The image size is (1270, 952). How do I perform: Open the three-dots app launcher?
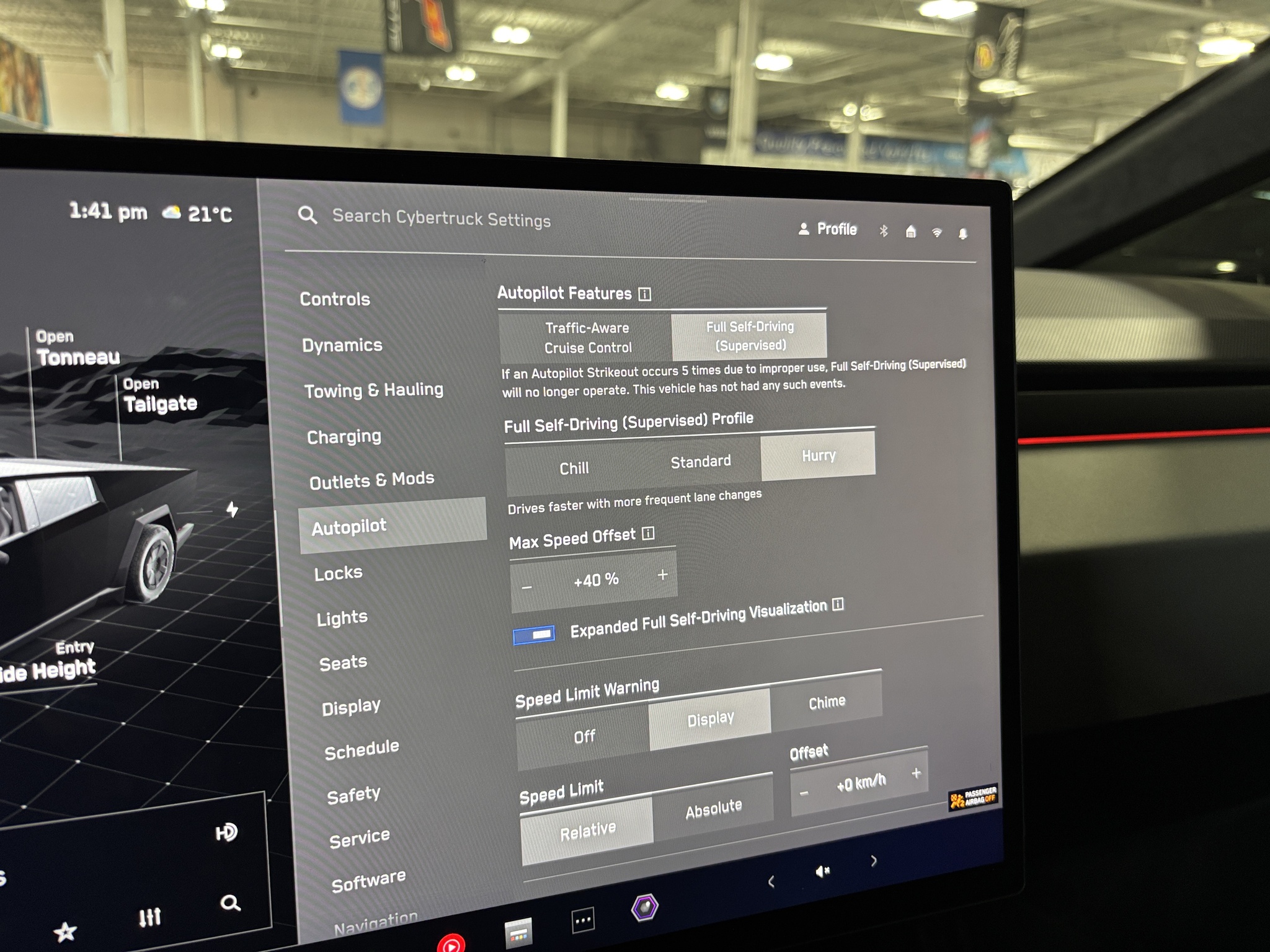[x=582, y=920]
